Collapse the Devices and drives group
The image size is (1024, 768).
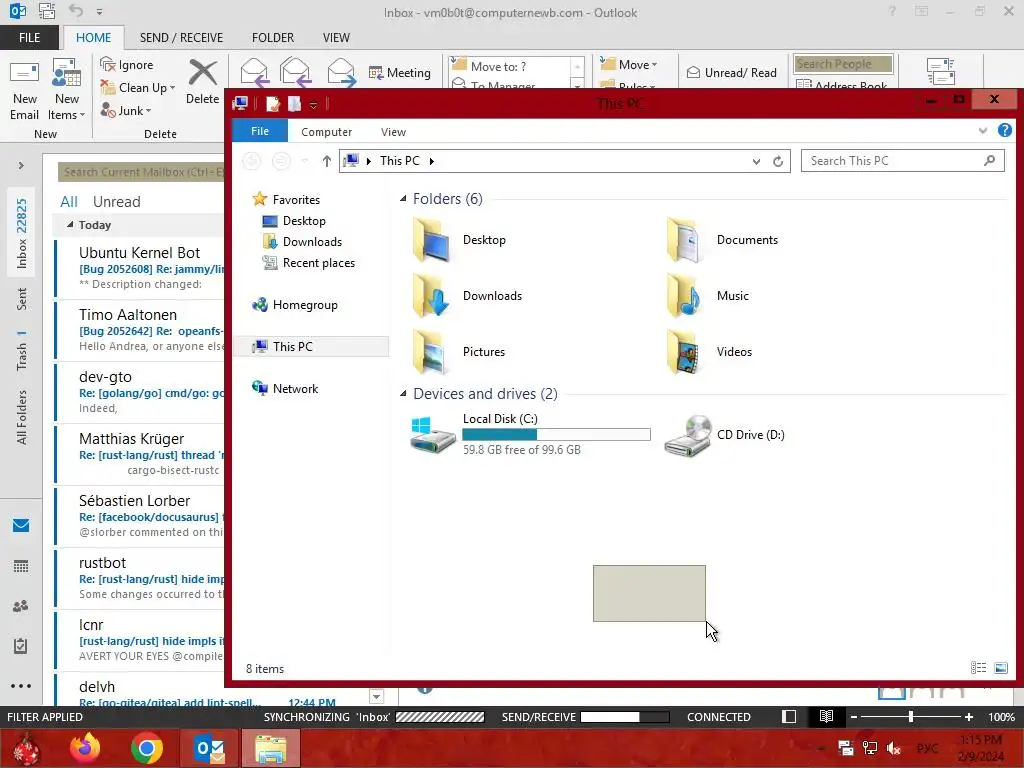coord(403,394)
